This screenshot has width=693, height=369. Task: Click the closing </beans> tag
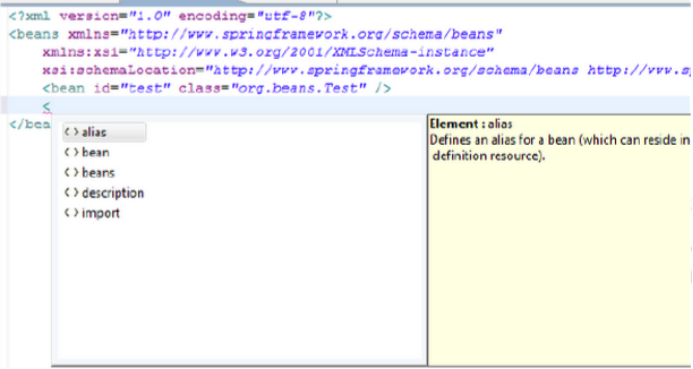click(30, 125)
